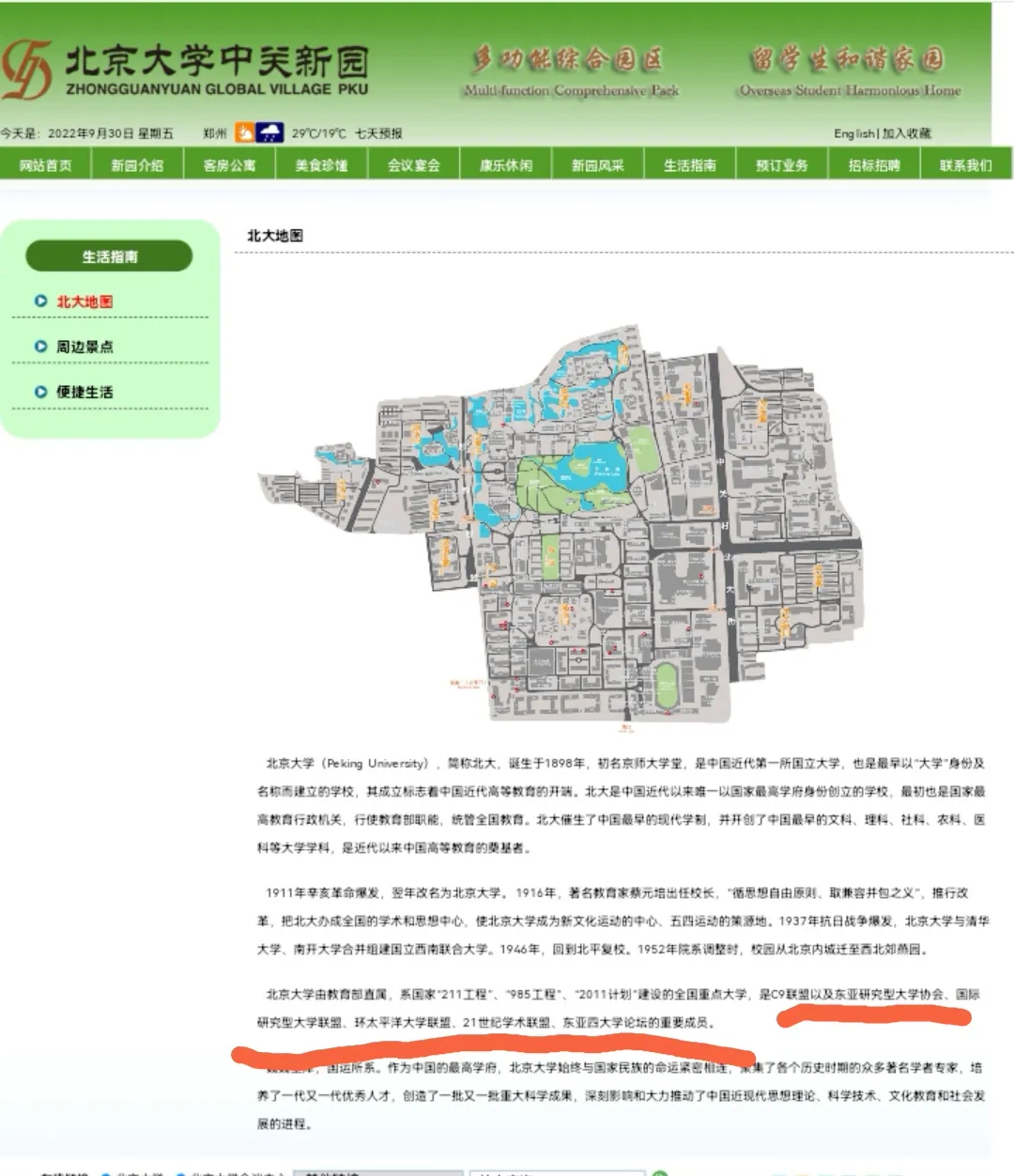Image resolution: width=1014 pixels, height=1176 pixels.
Task: Click the 多功能综合园区 banner slogan
Action: click(x=567, y=60)
